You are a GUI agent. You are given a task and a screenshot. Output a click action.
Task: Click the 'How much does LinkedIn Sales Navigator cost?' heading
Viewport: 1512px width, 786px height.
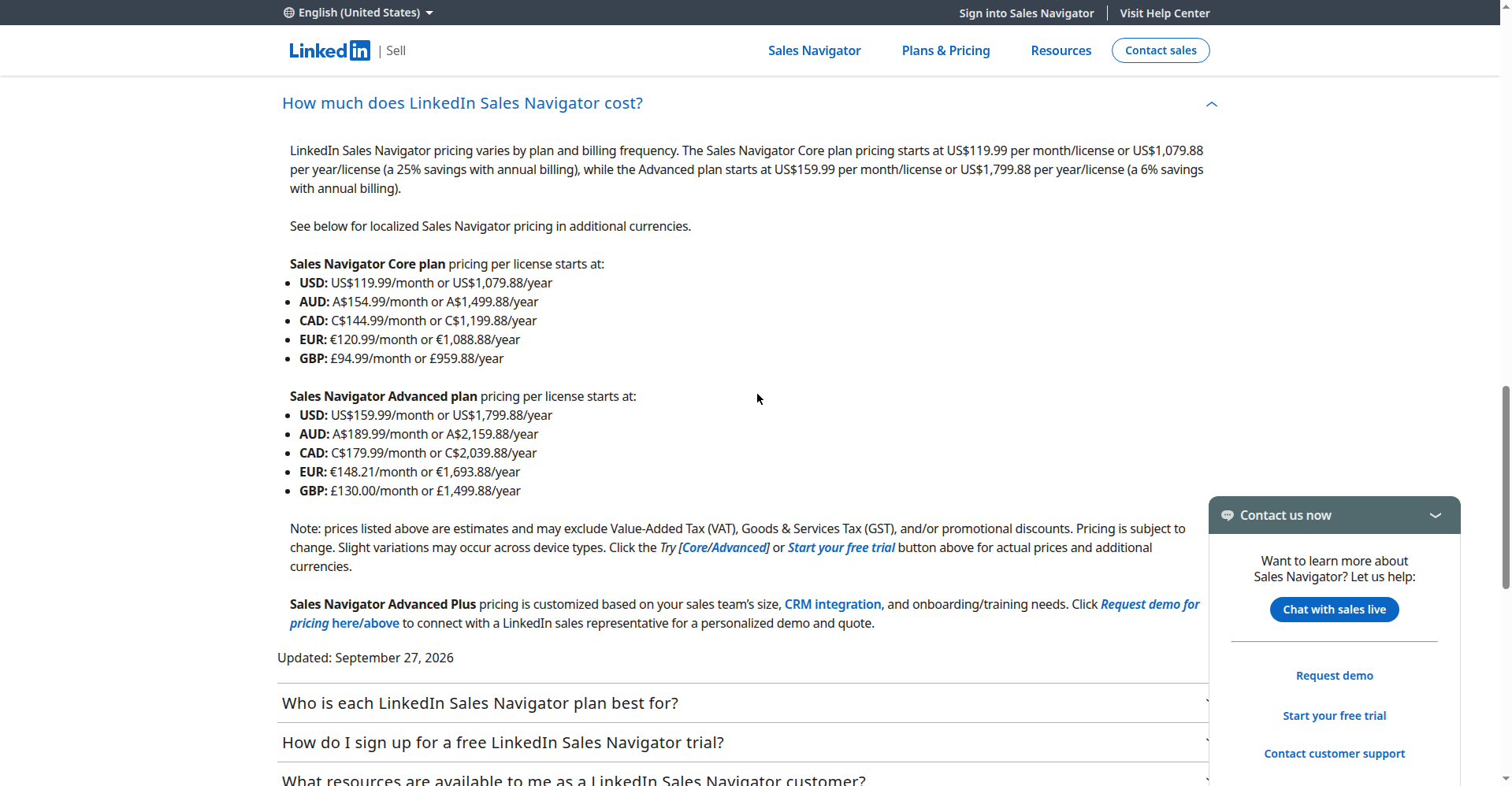click(x=463, y=103)
